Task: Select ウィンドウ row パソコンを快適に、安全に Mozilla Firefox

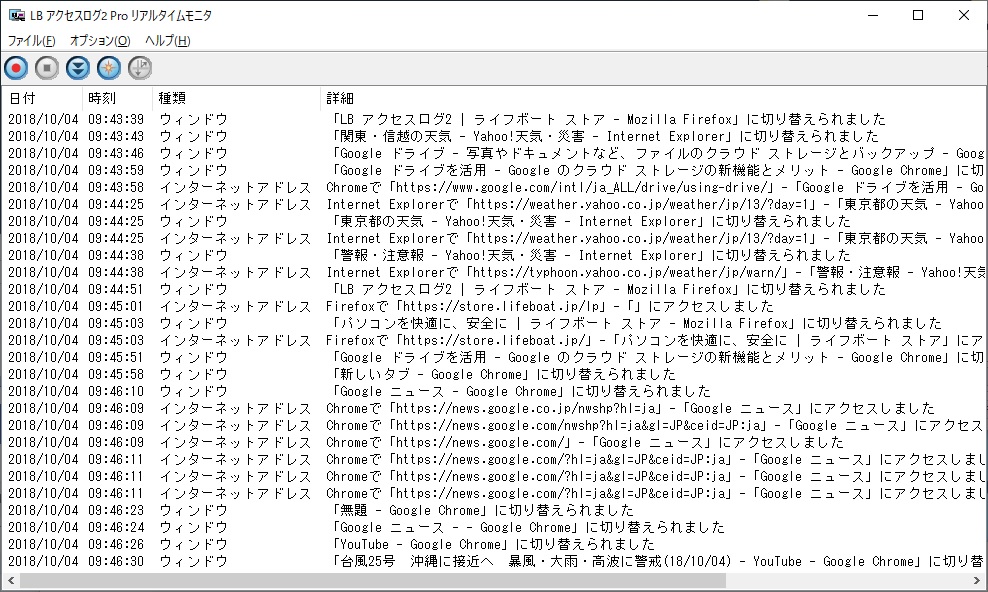Action: [494, 323]
